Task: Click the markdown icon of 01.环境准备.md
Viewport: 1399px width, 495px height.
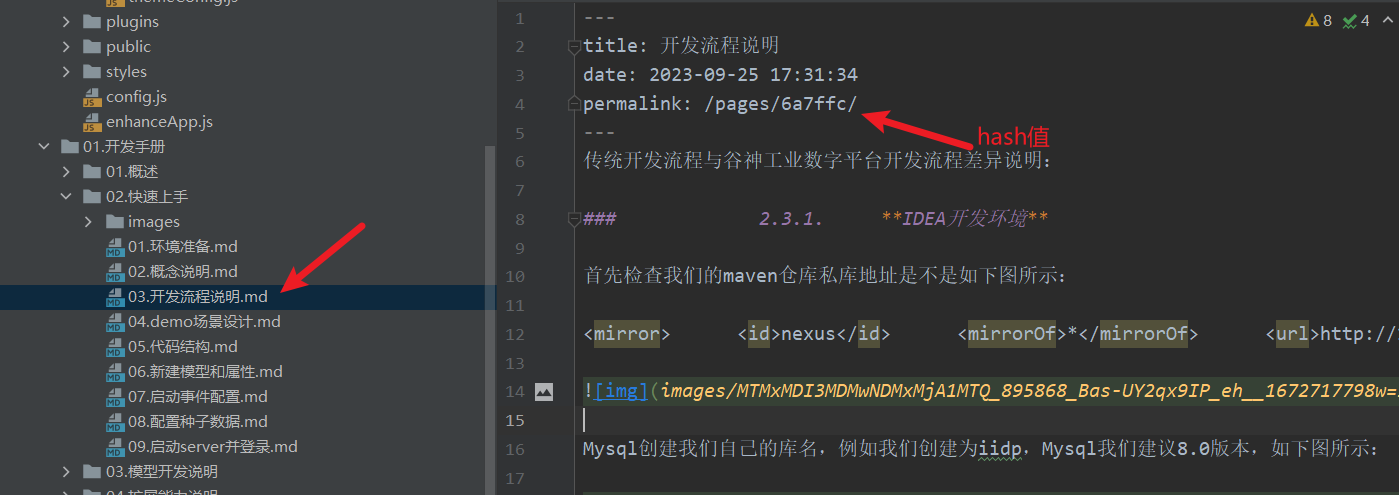Action: [x=116, y=247]
